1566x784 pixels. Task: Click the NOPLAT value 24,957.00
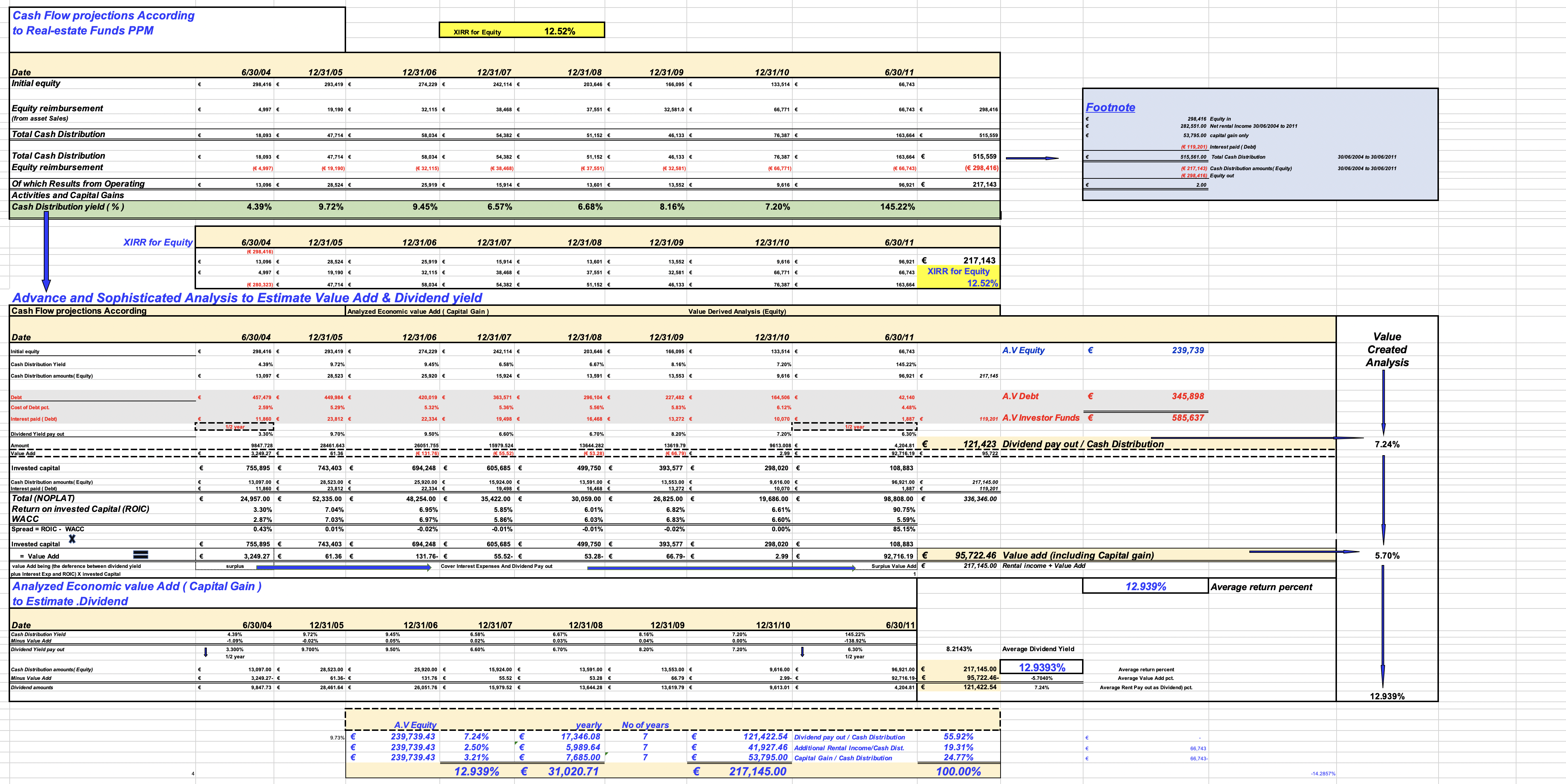click(256, 499)
